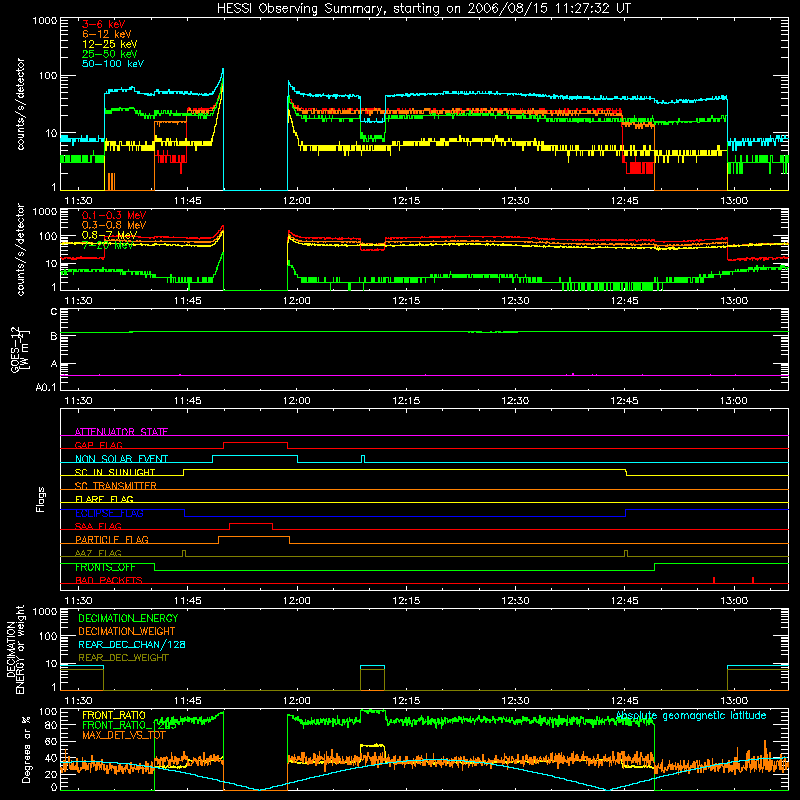The width and height of the screenshot is (800, 800).
Task: Click the Degrees or % axis label
Action: click(26, 749)
